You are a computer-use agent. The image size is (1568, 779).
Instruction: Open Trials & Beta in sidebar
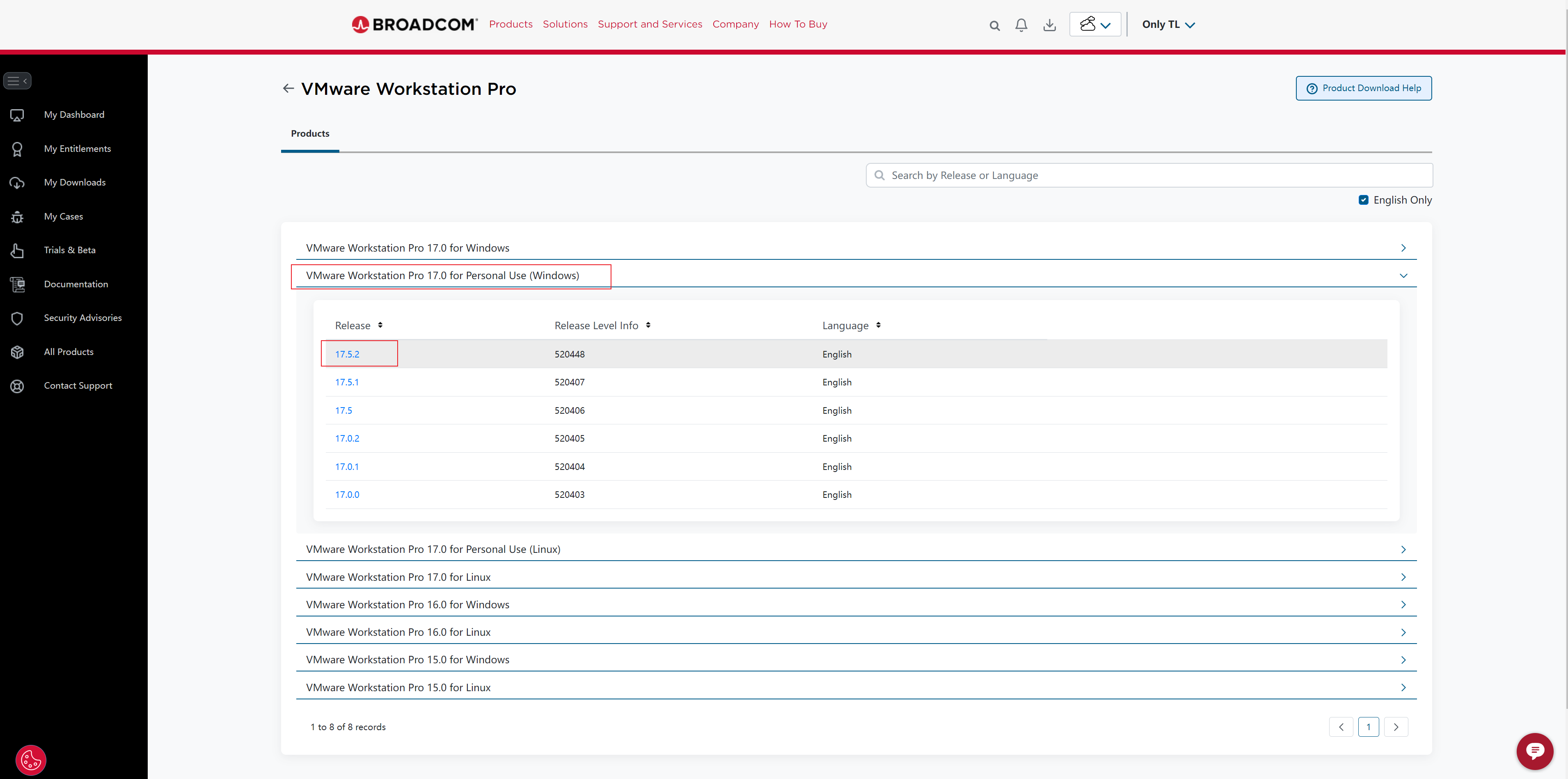tap(69, 250)
